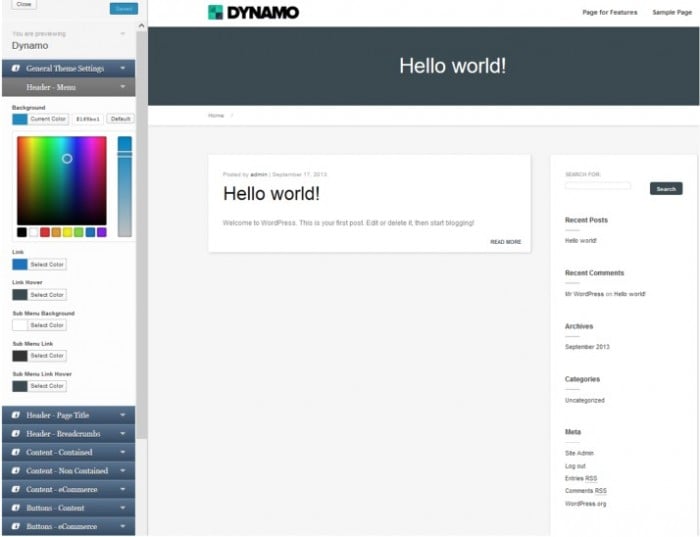Open Sample Page menu item
This screenshot has height=537, width=700.
(672, 12)
